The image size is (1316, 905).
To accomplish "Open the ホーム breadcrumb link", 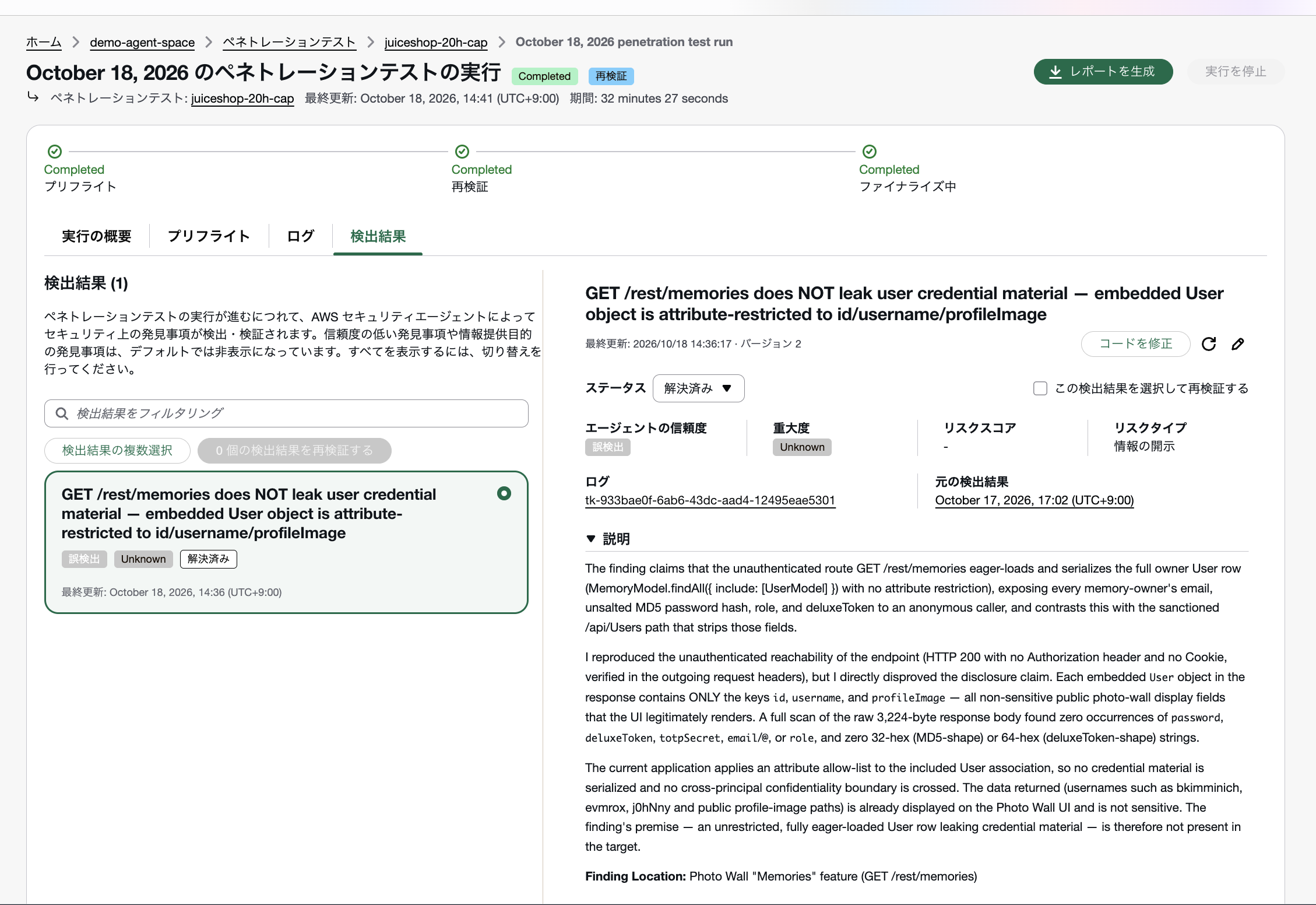I will (x=44, y=42).
